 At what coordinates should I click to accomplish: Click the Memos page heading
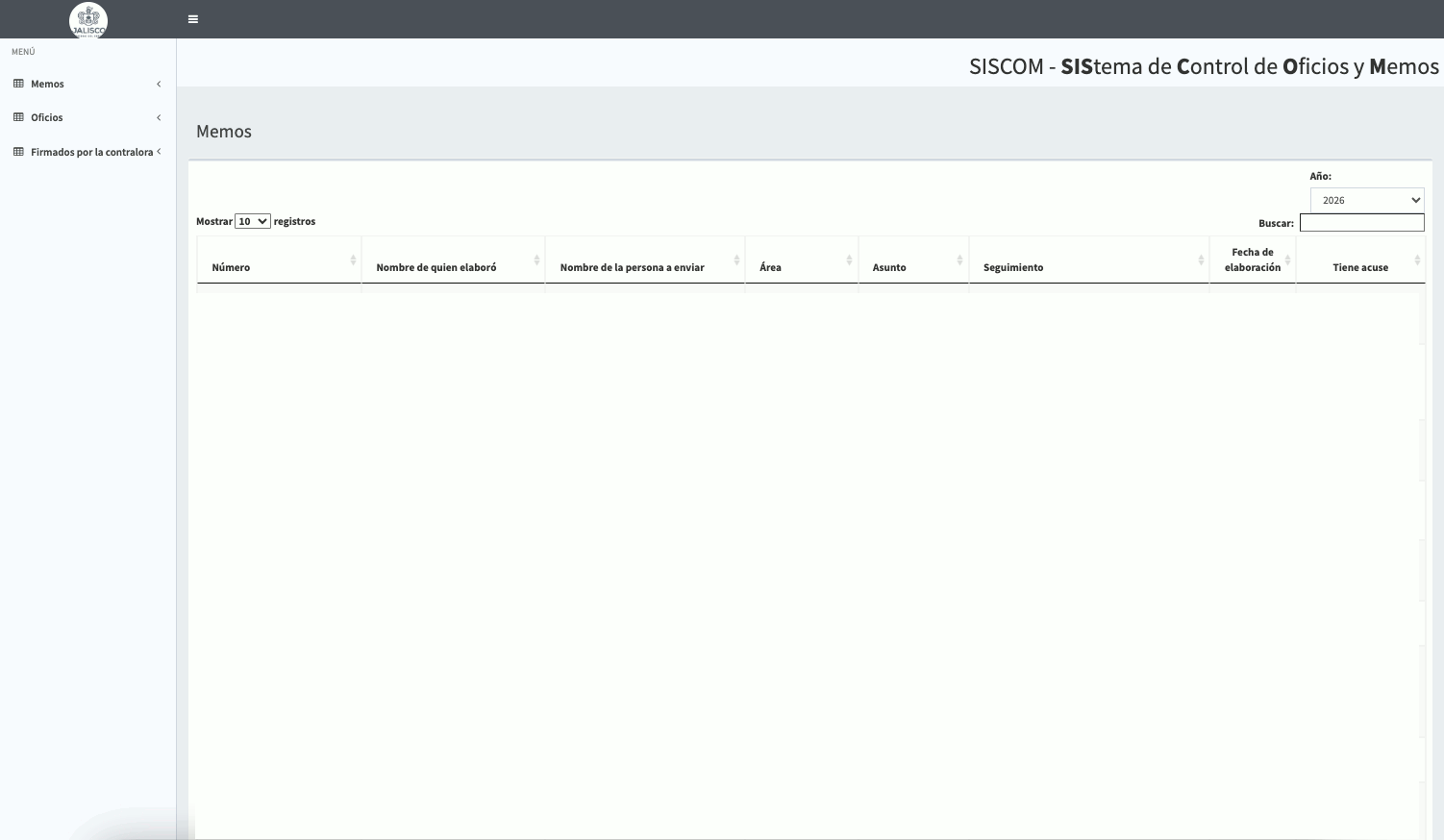[x=224, y=132]
